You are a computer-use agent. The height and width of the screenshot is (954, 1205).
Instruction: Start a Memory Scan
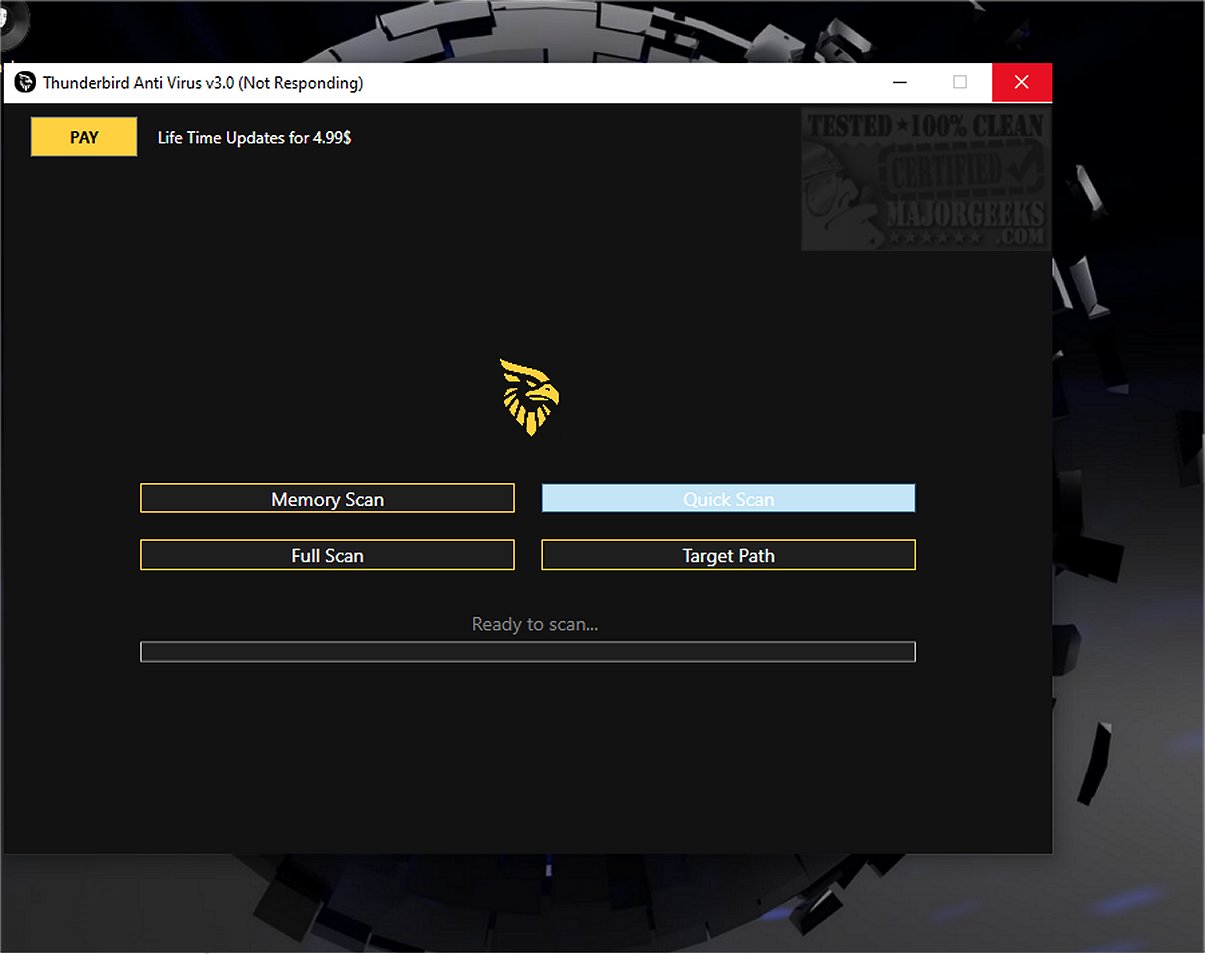coord(327,499)
